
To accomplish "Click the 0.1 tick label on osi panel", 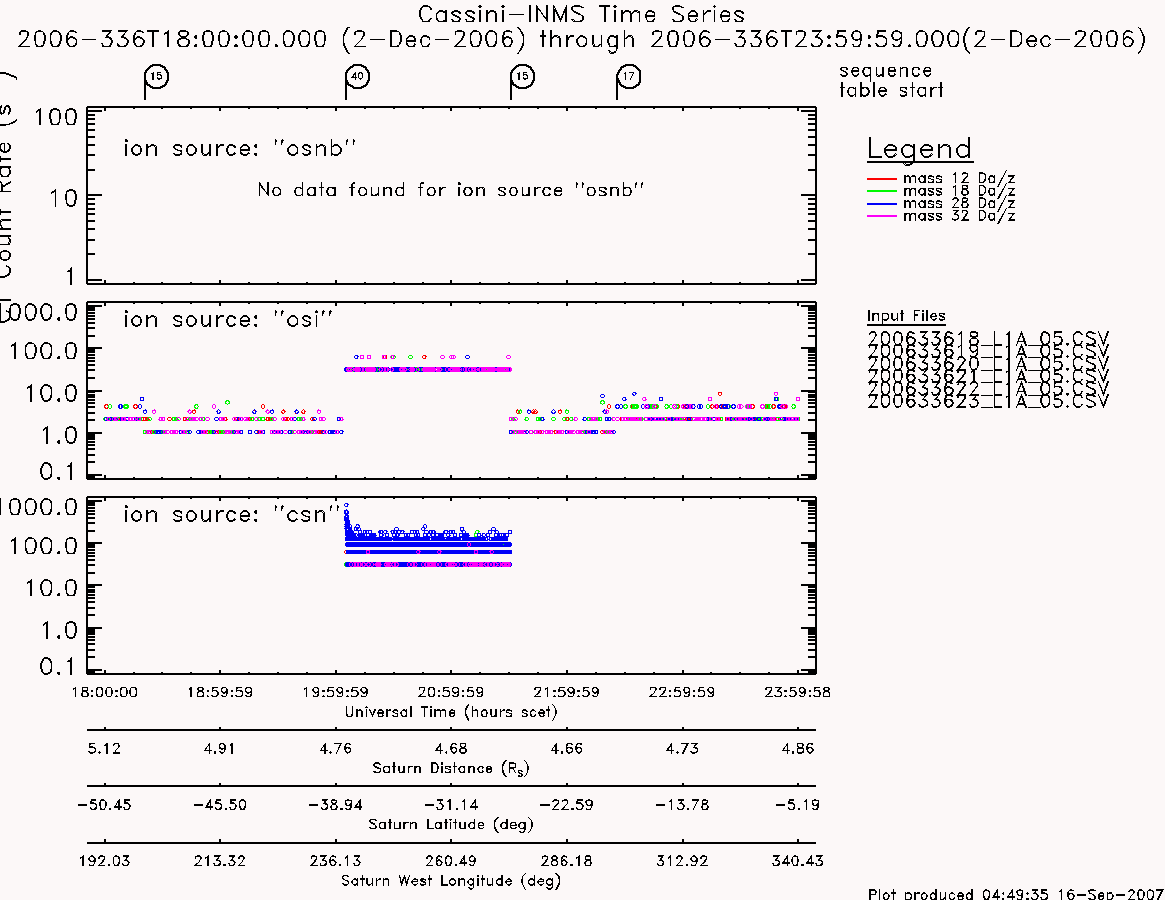I will click(x=58, y=471).
